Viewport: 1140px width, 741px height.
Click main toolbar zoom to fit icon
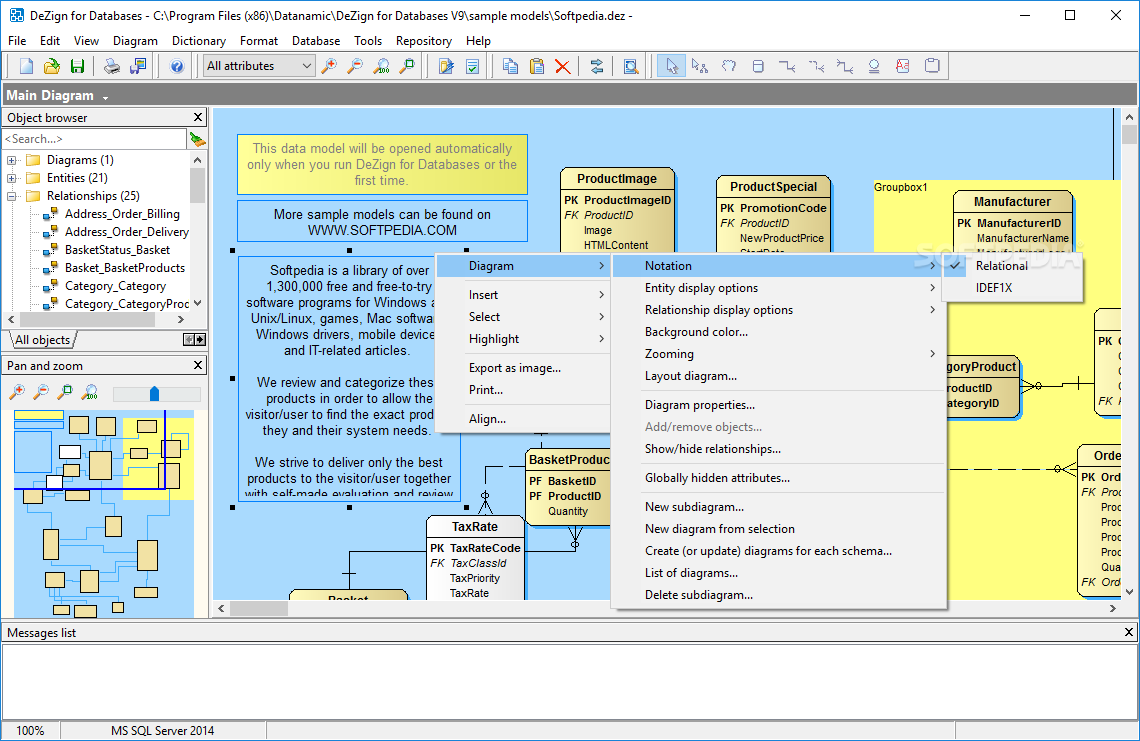click(408, 66)
